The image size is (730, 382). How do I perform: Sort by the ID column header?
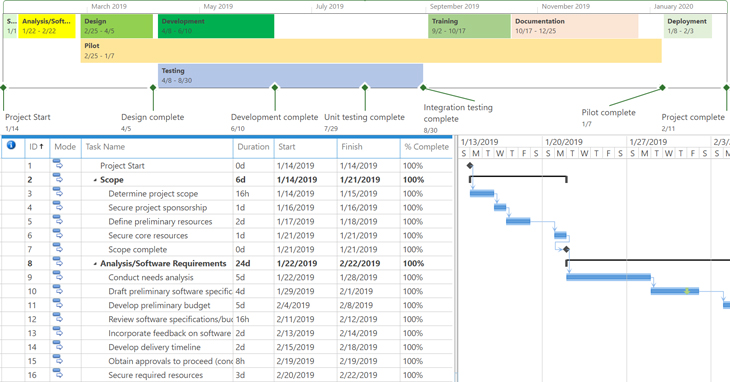coord(37,147)
